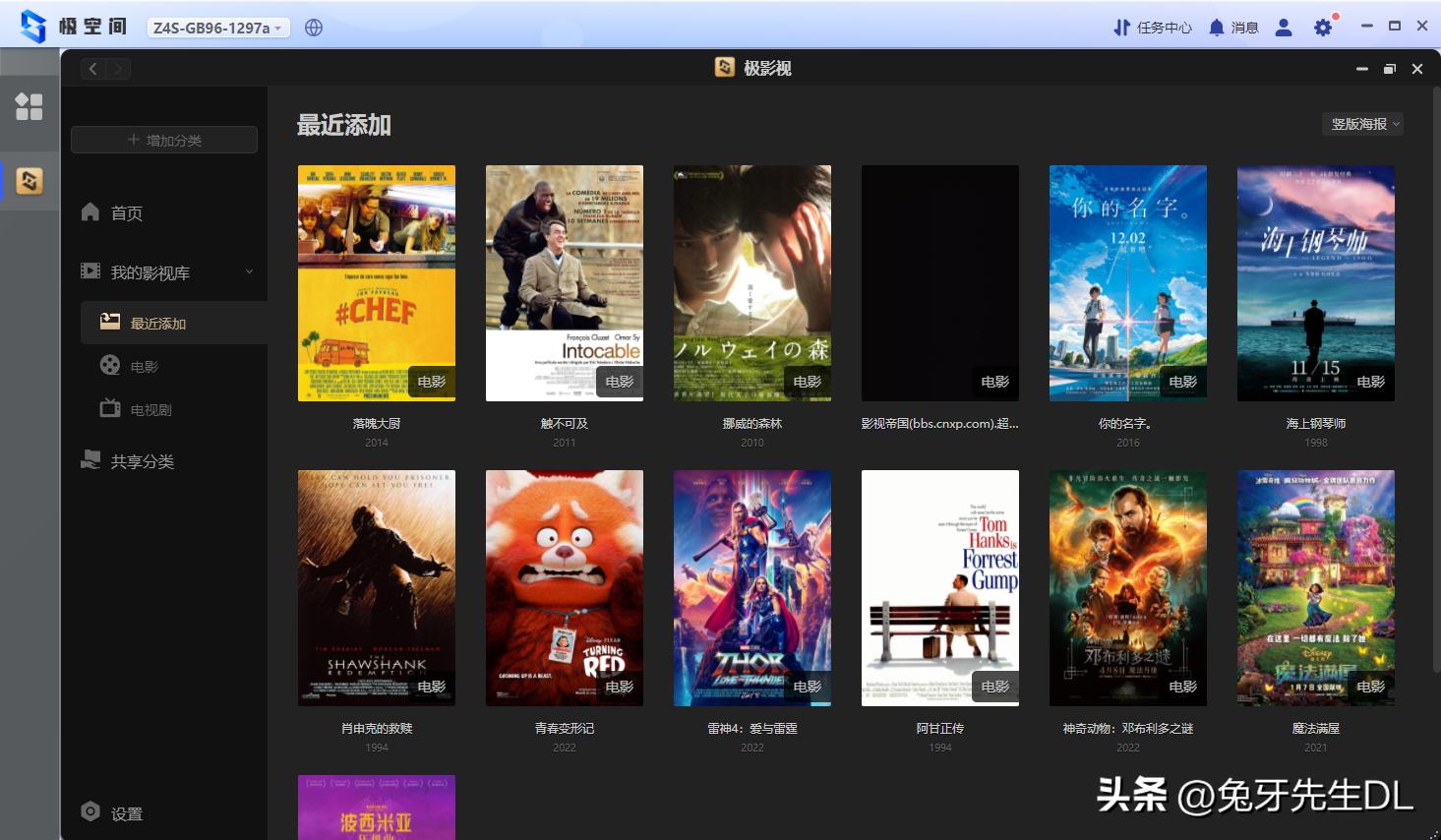Click the 触不可及 title text

pos(565,423)
